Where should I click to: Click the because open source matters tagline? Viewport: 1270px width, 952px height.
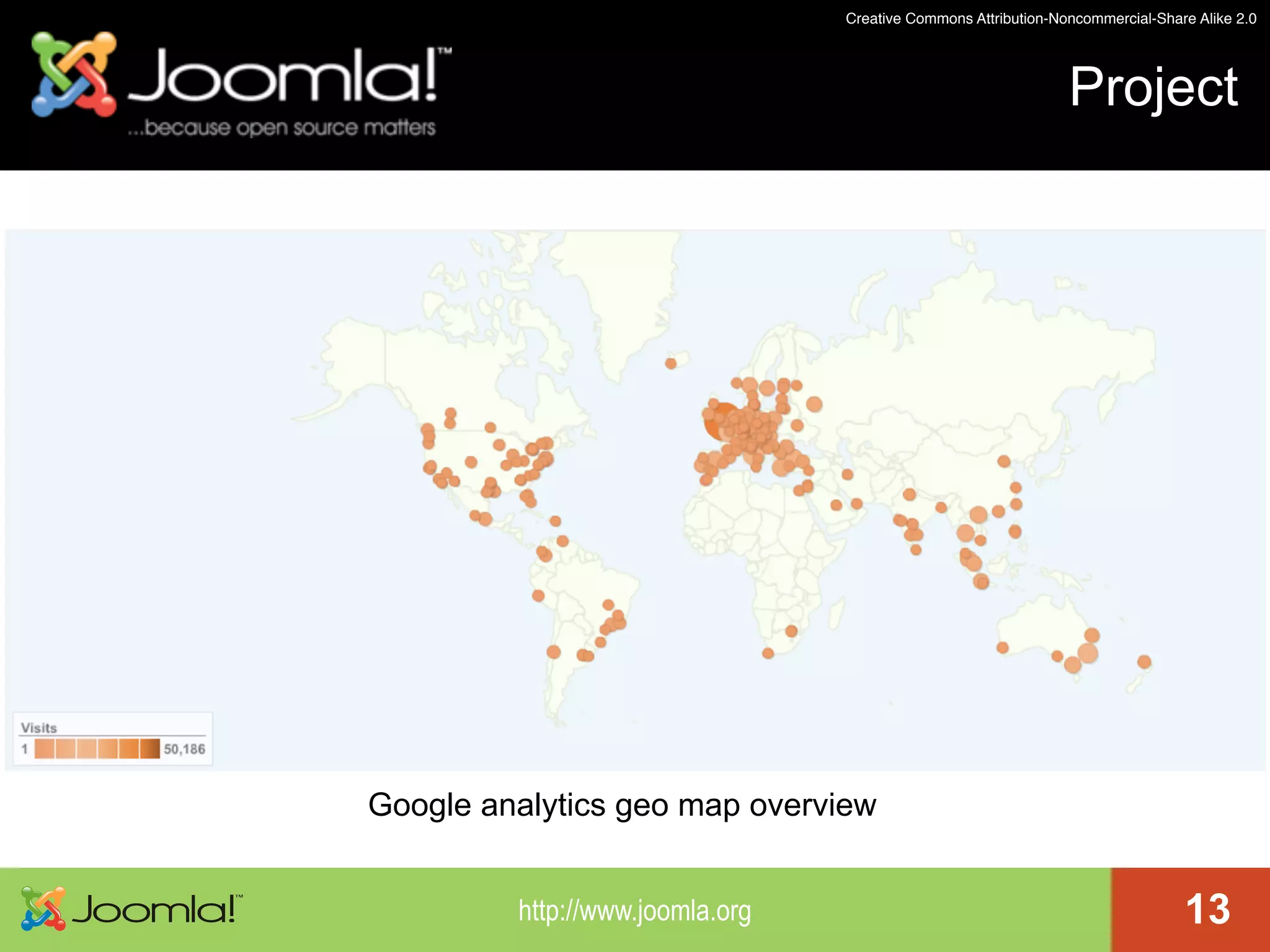point(282,128)
